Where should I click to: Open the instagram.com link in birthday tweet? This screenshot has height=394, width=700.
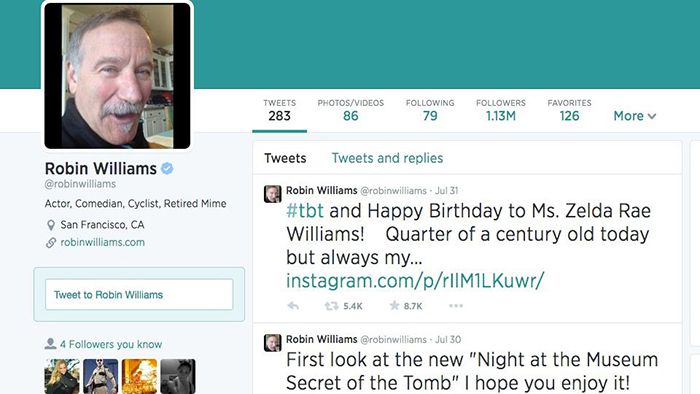click(415, 281)
